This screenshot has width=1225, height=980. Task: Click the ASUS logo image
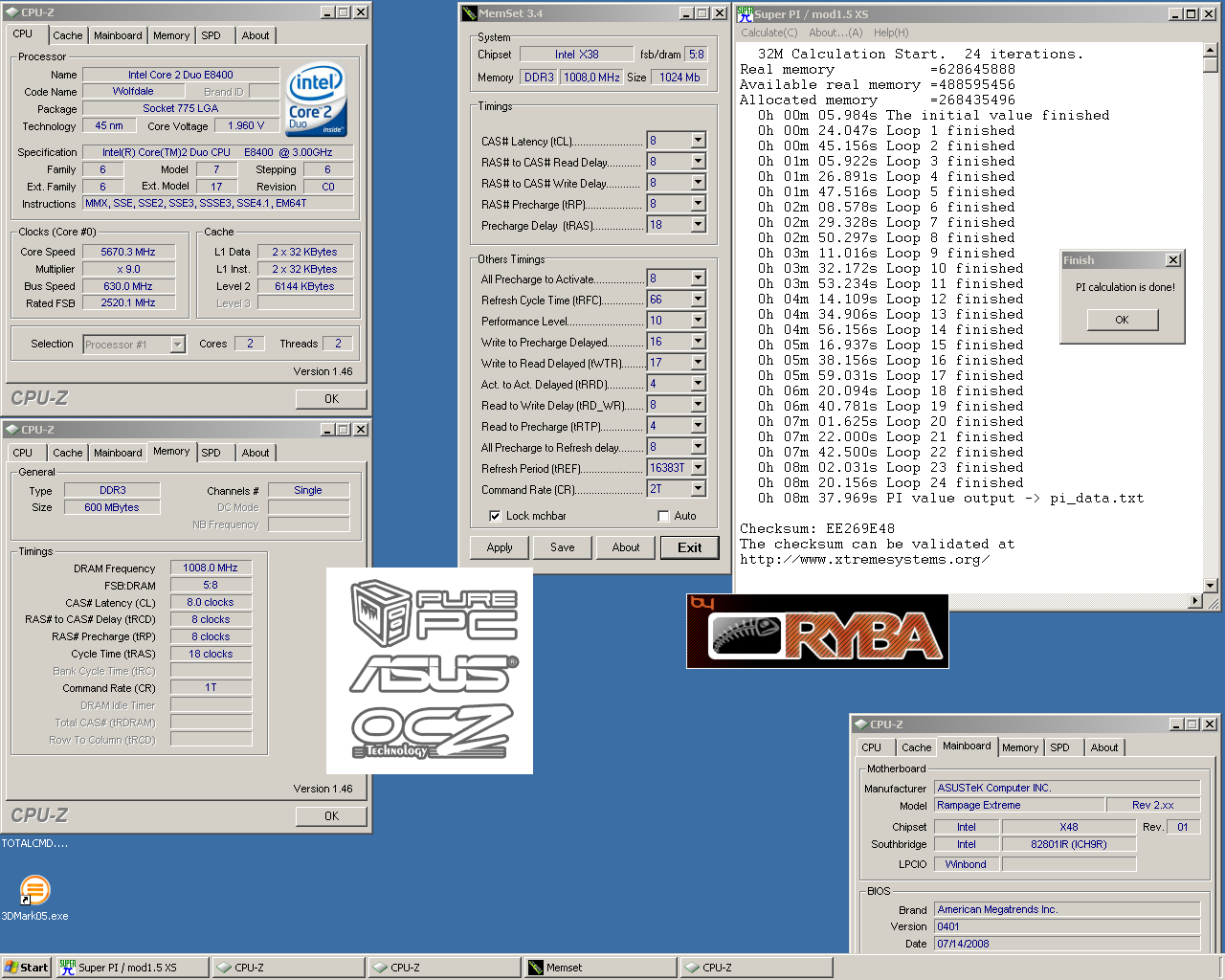[434, 674]
